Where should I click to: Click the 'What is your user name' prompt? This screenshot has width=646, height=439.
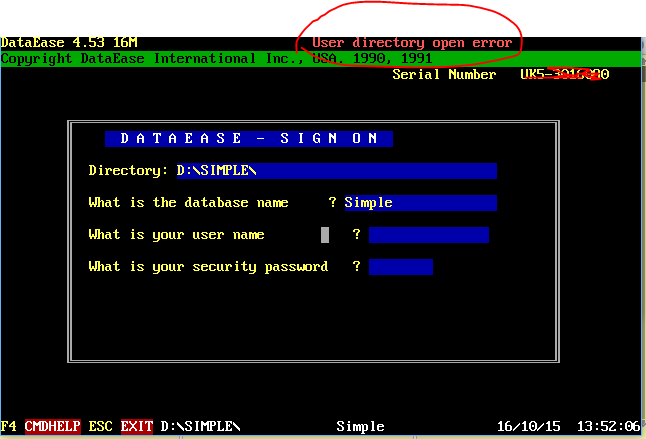pos(176,235)
